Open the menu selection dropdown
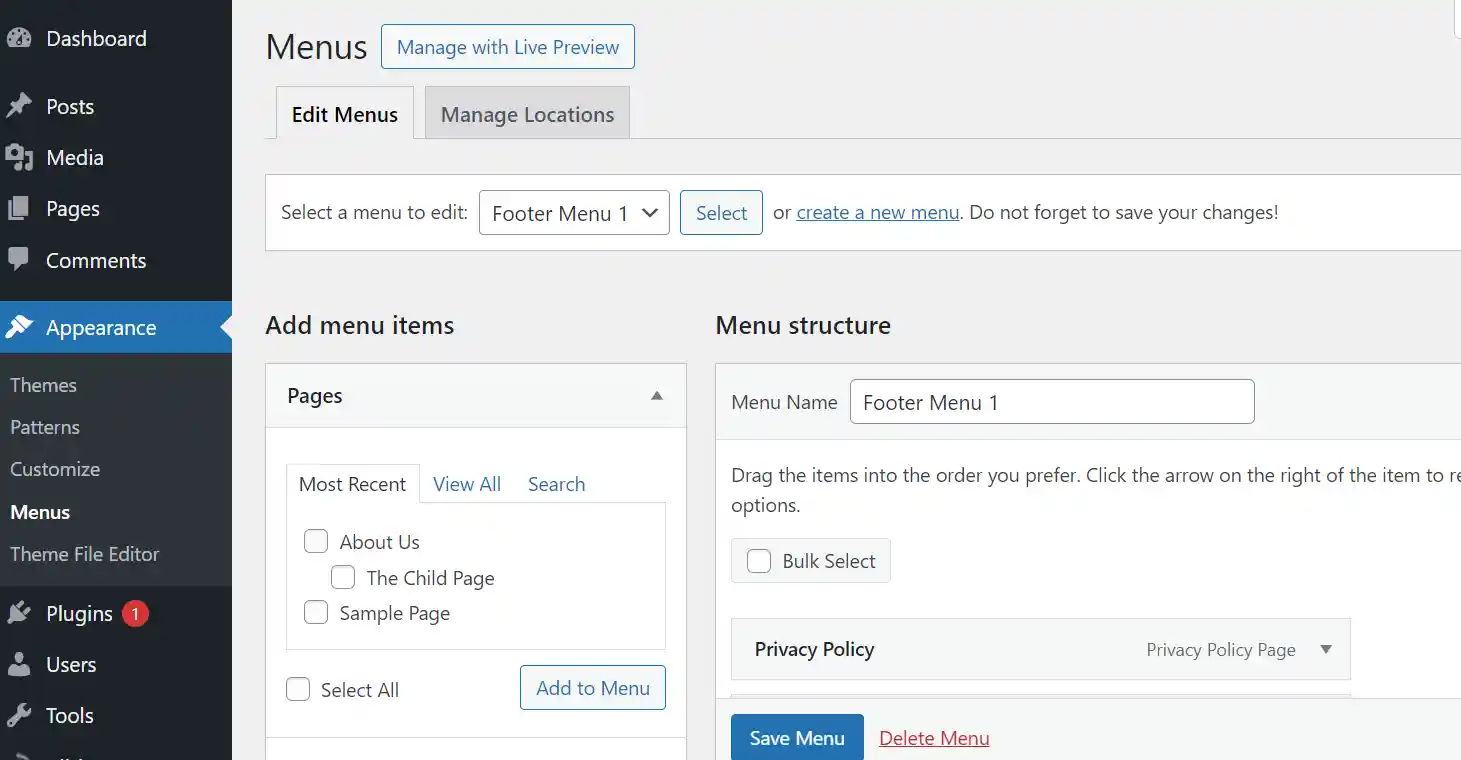The image size is (1461, 760). [574, 213]
